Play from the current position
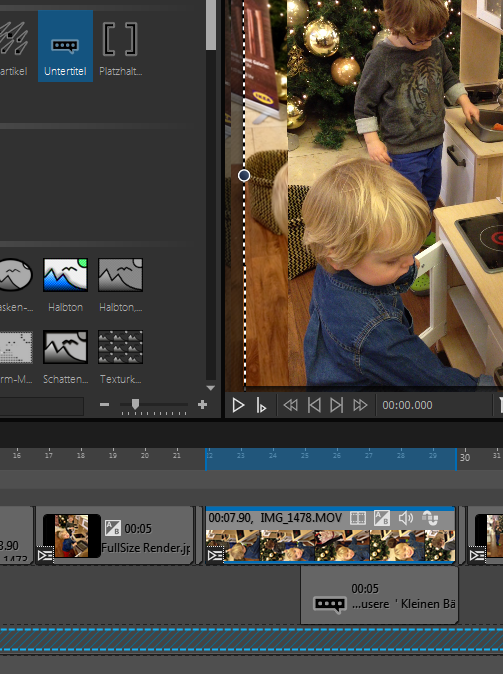 point(261,405)
